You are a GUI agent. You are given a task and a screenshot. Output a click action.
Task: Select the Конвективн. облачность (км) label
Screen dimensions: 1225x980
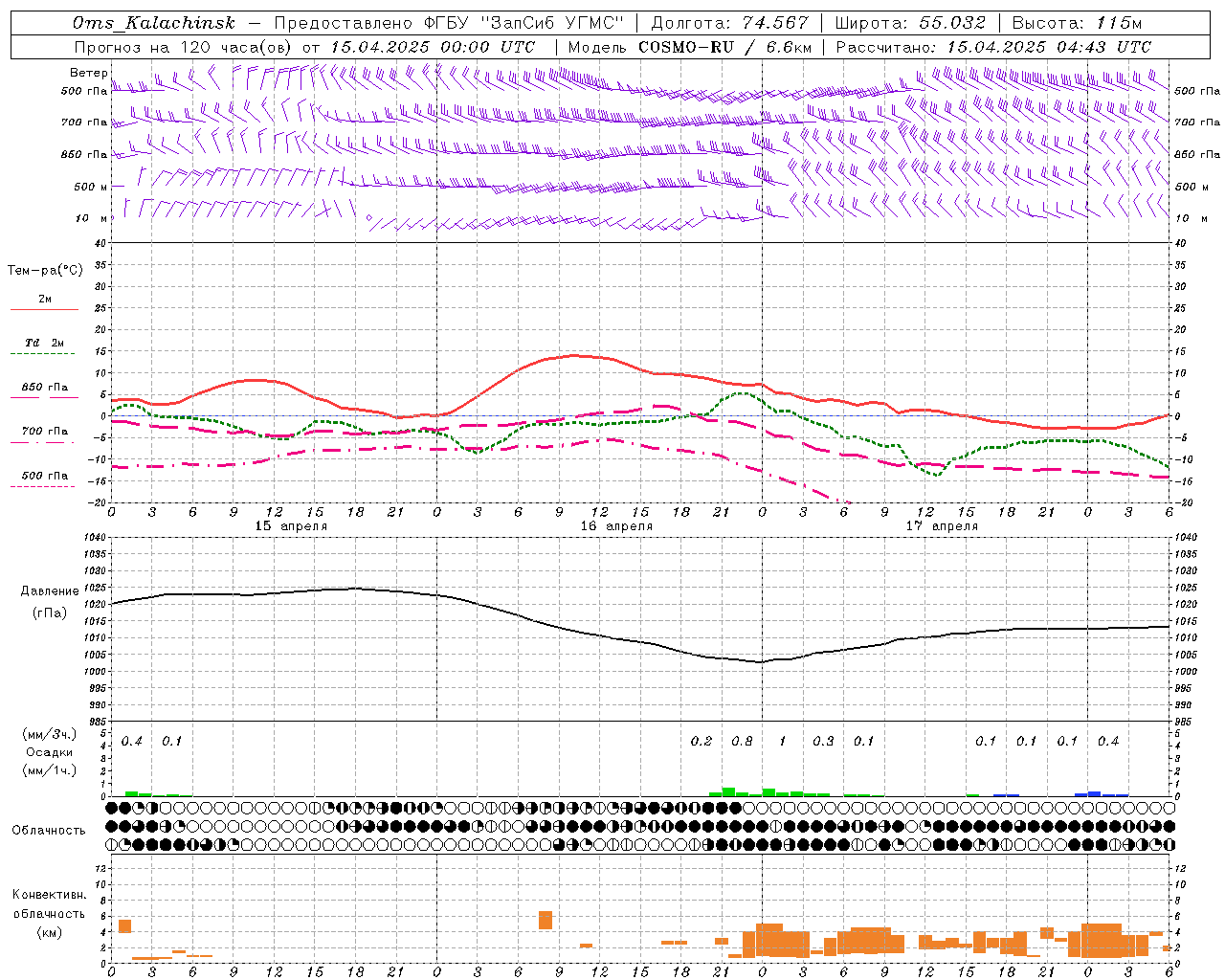coord(49,914)
